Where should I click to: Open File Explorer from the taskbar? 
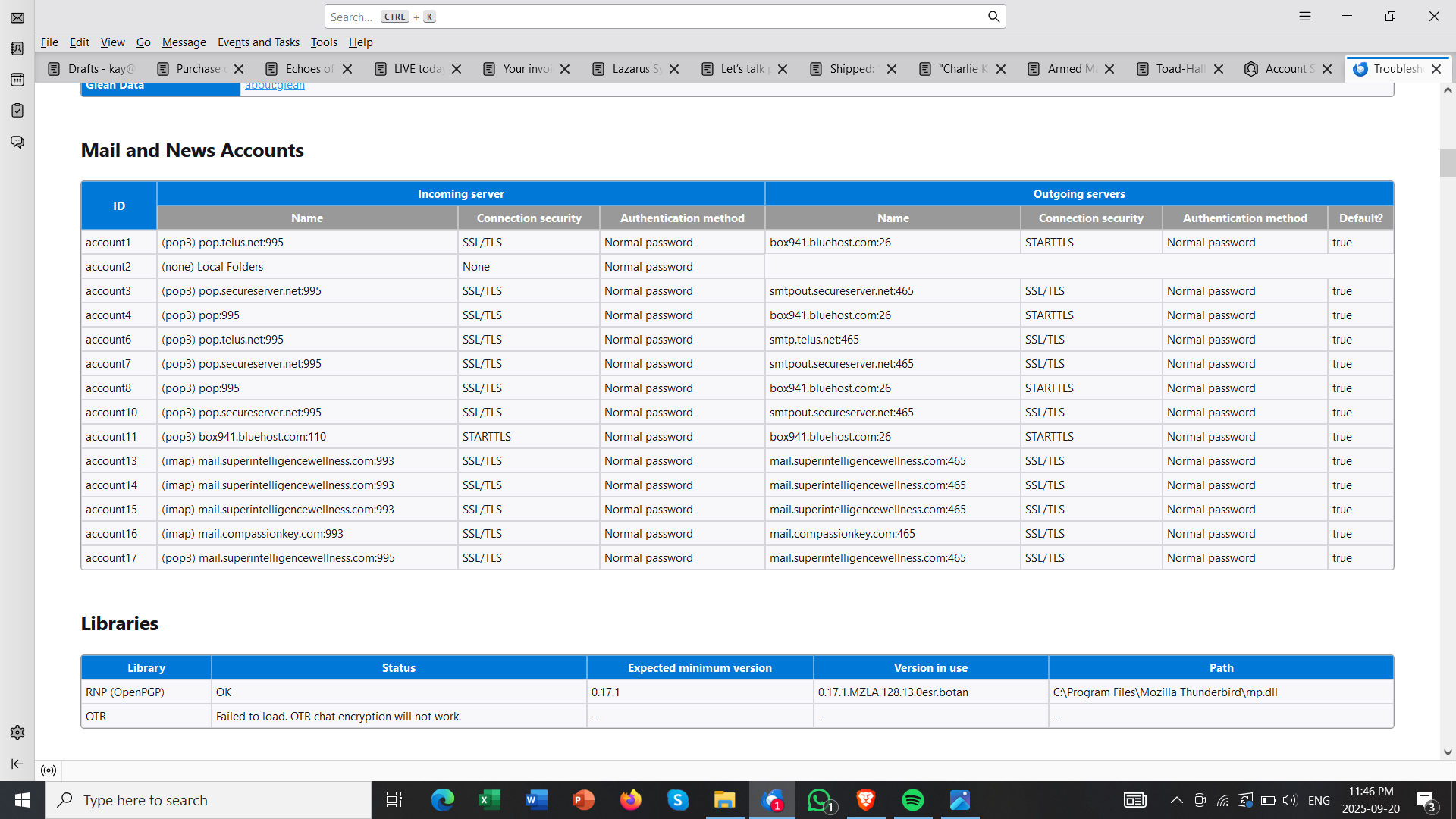point(724,800)
